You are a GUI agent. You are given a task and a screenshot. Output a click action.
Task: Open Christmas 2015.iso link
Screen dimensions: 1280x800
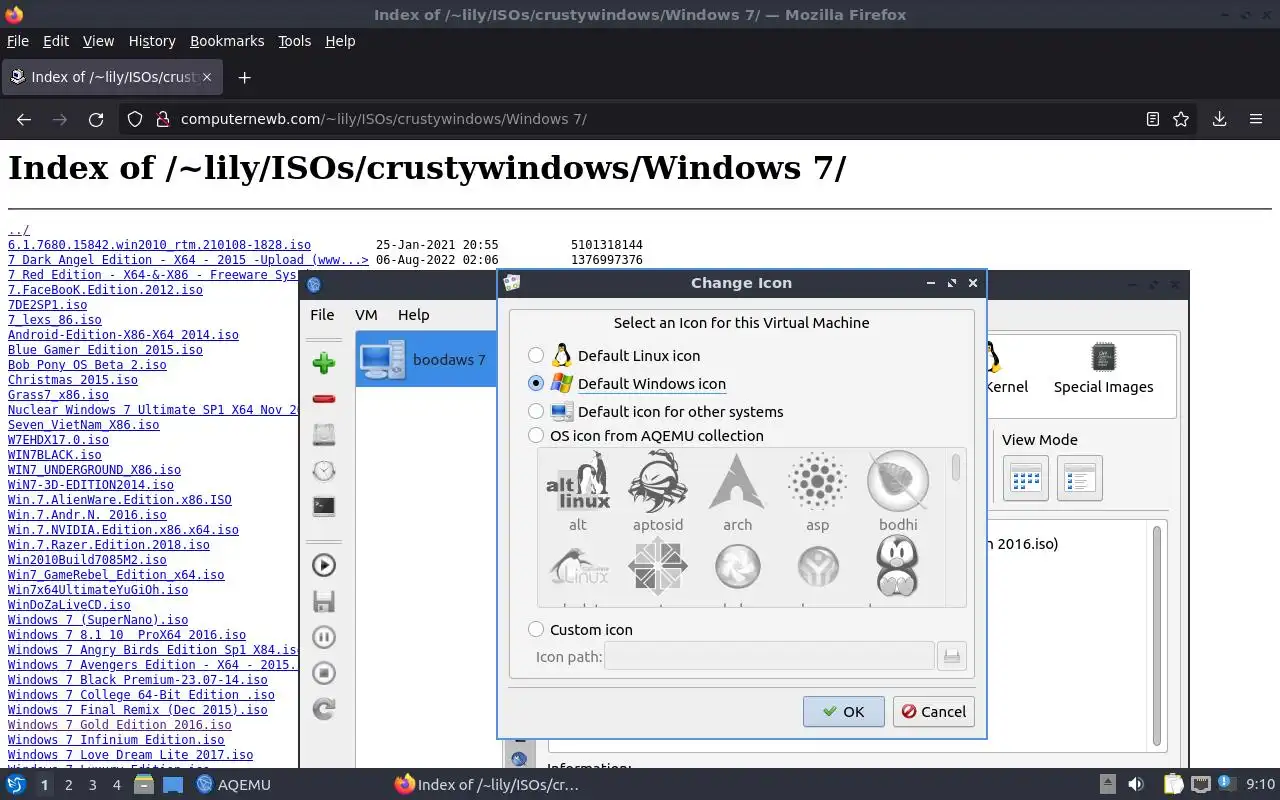click(x=73, y=380)
